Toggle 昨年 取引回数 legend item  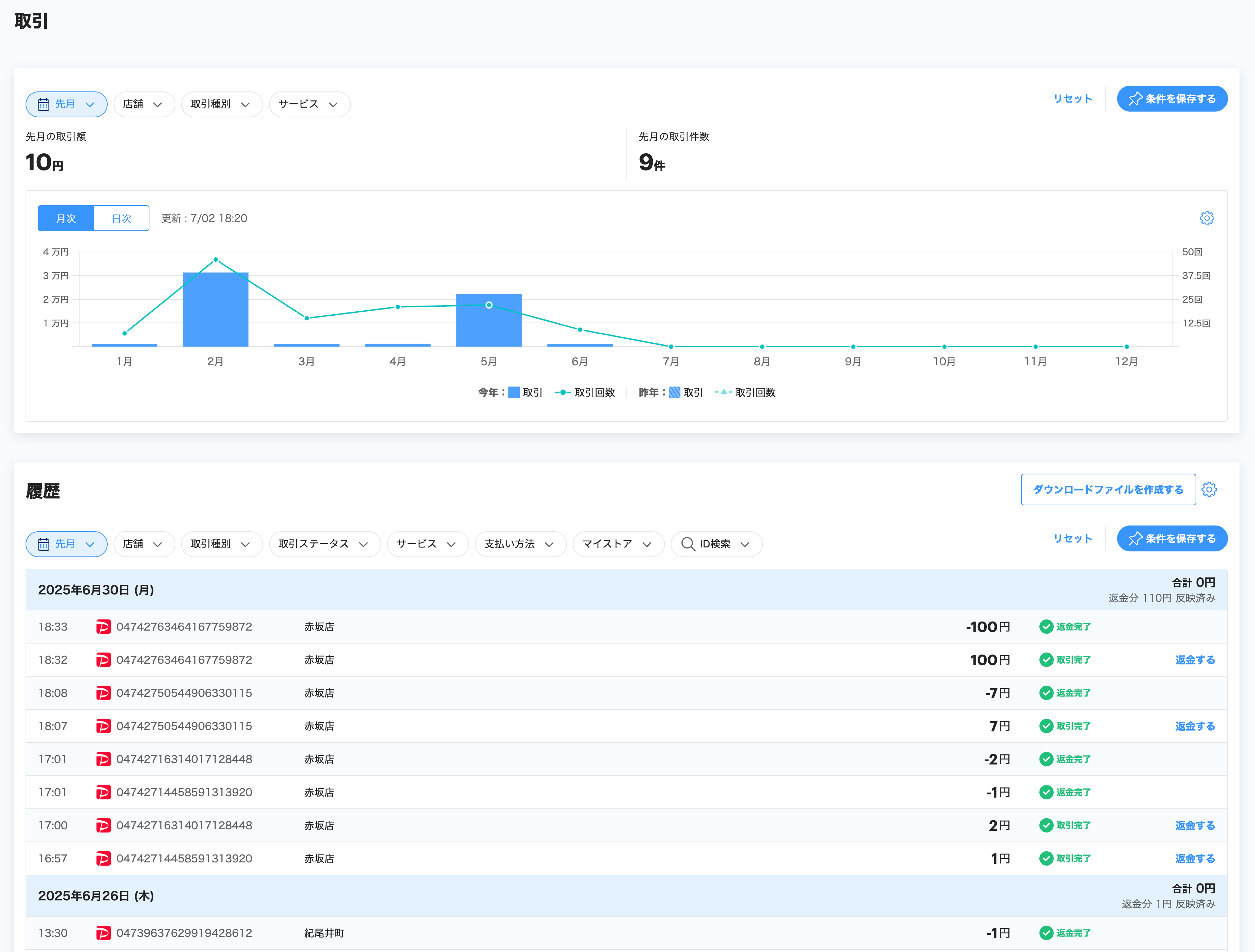coord(746,393)
